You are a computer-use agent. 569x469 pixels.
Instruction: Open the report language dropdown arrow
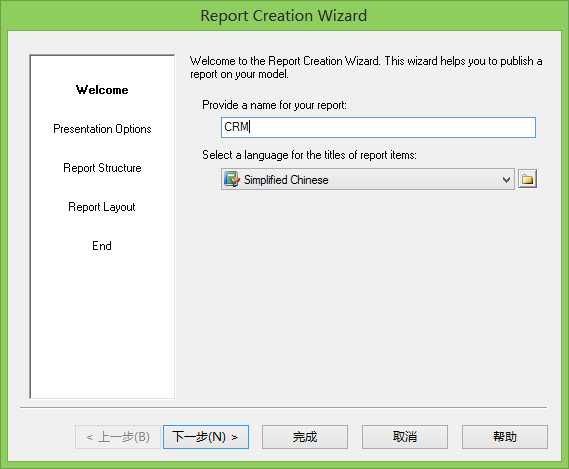506,179
